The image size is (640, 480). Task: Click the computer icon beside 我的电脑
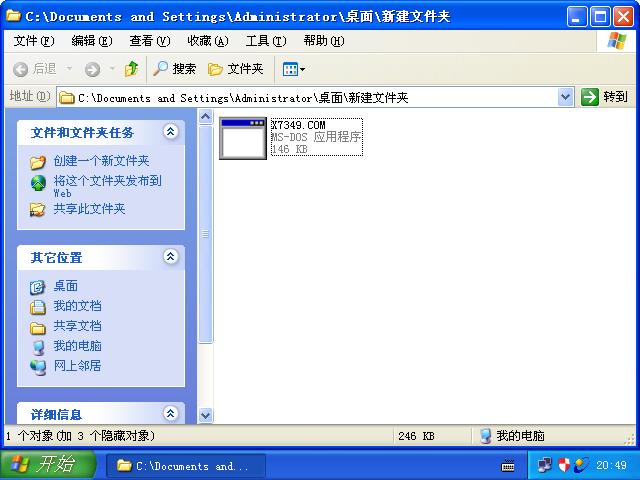point(39,347)
